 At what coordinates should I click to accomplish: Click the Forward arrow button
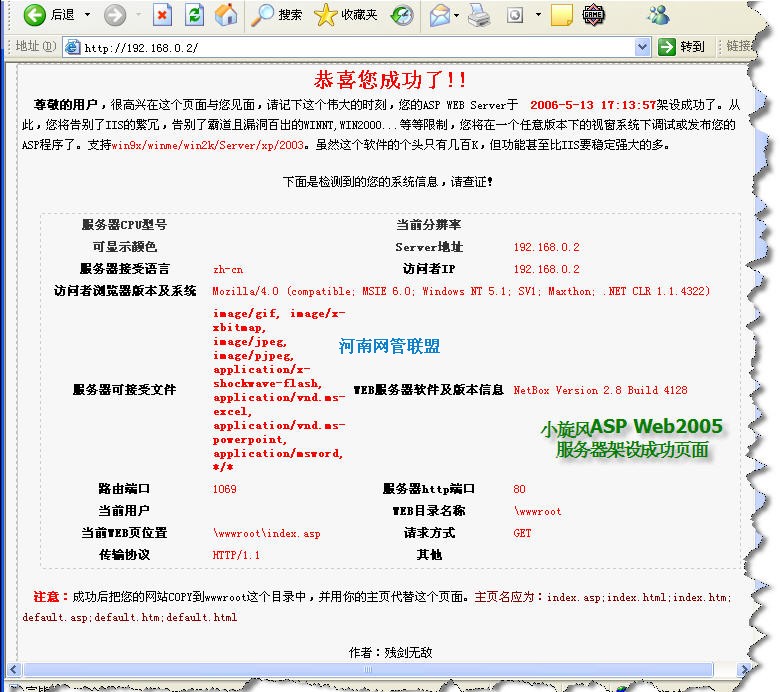click(x=115, y=15)
